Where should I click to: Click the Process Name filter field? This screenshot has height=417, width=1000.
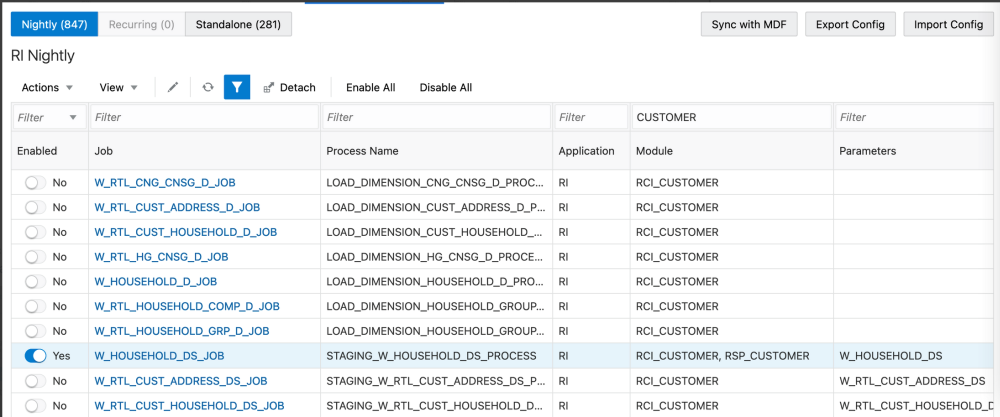pyautogui.click(x=436, y=117)
